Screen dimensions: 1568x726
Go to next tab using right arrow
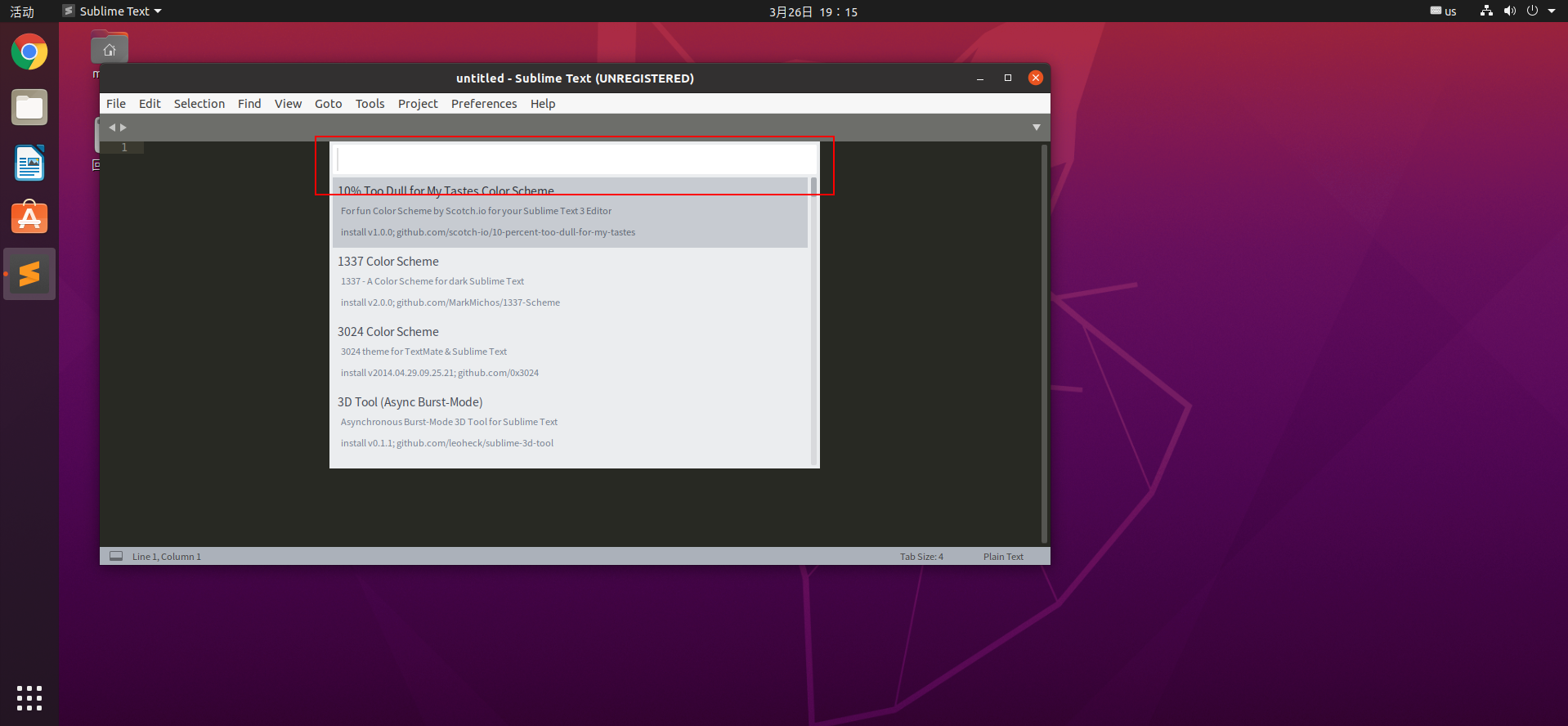(123, 128)
